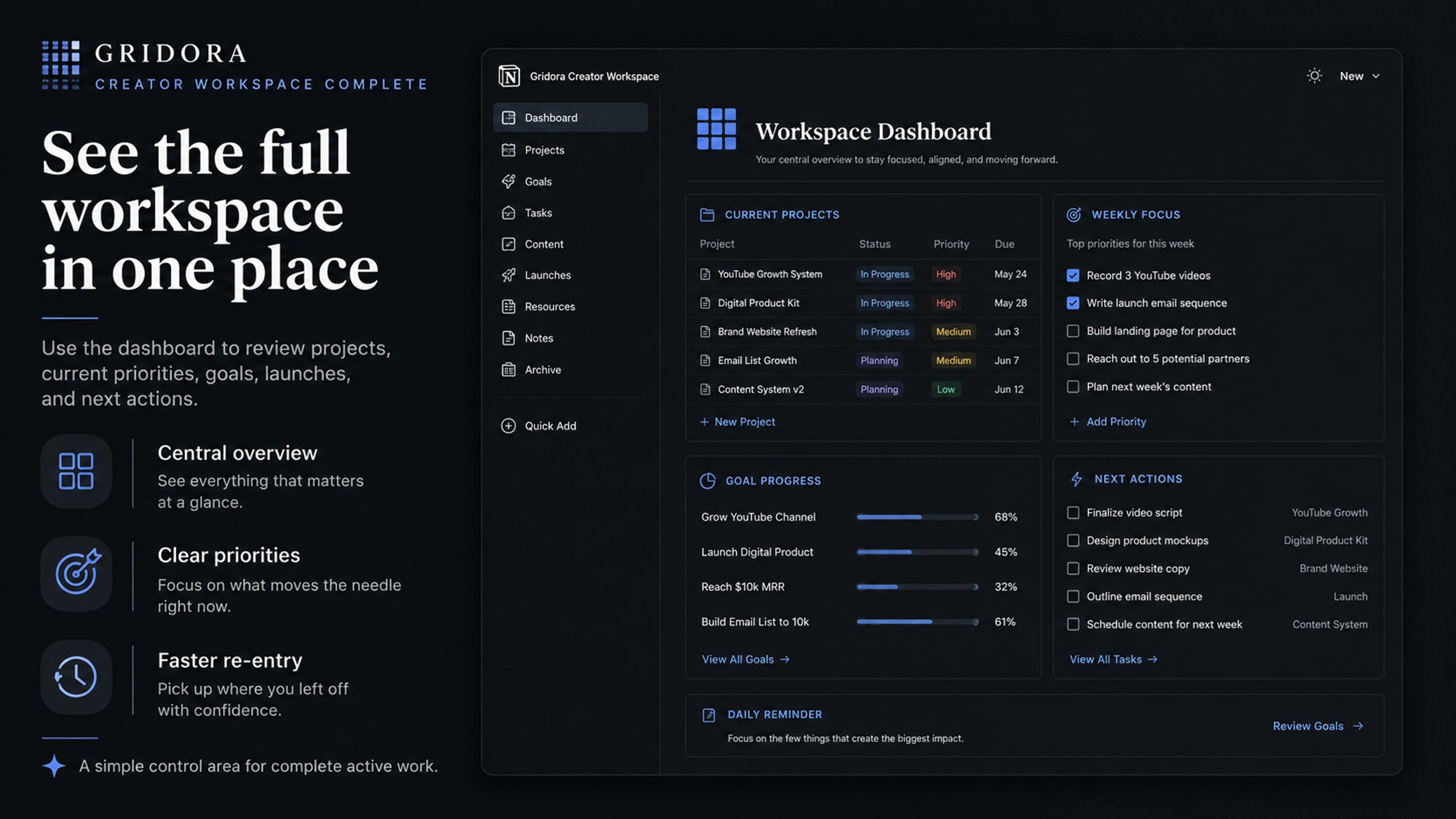
Task: Click the Quick Add plus icon
Action: click(x=508, y=426)
